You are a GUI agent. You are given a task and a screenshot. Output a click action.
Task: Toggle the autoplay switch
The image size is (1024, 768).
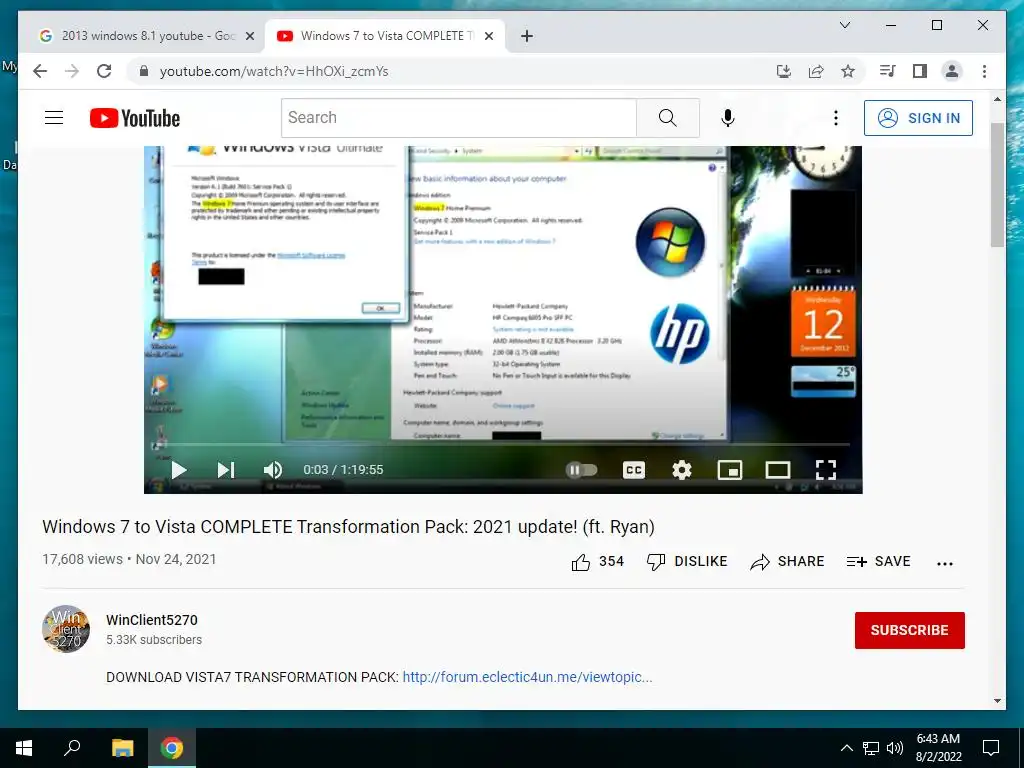click(581, 470)
